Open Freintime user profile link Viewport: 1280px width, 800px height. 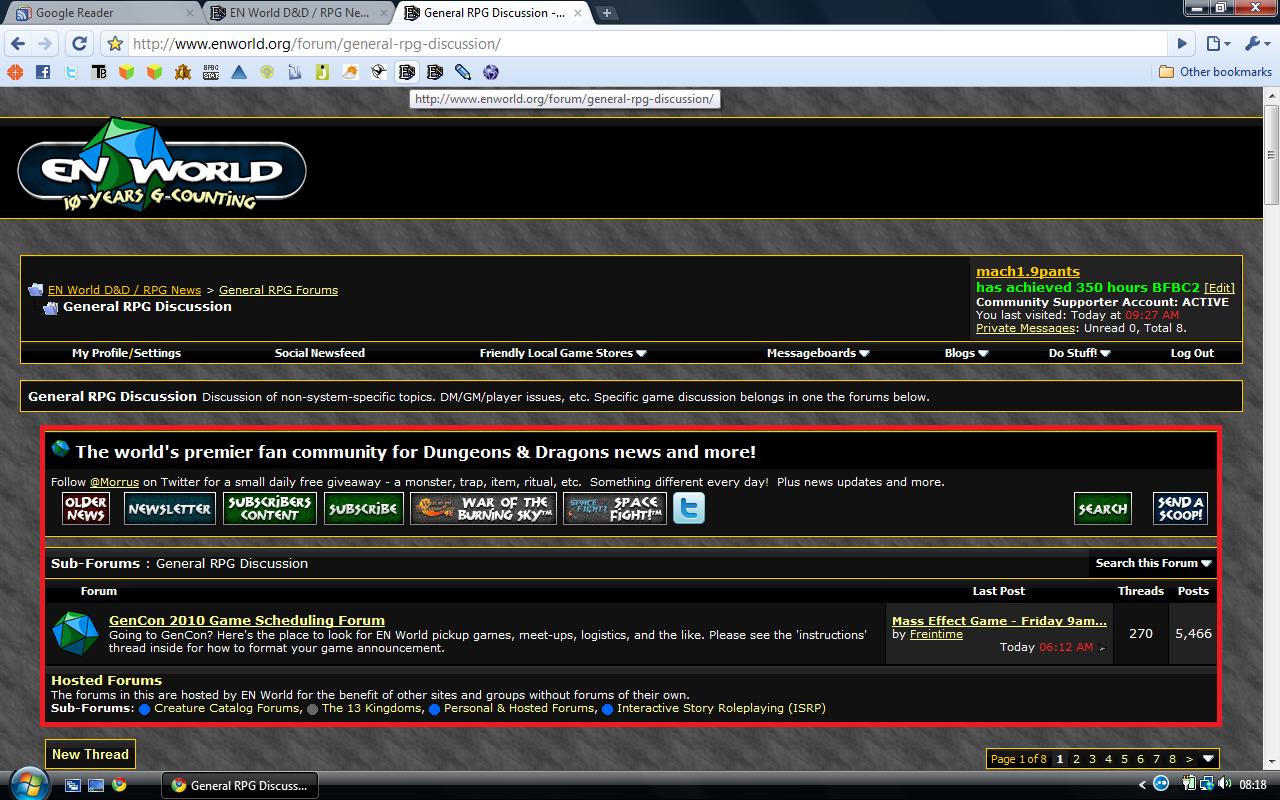pos(936,634)
